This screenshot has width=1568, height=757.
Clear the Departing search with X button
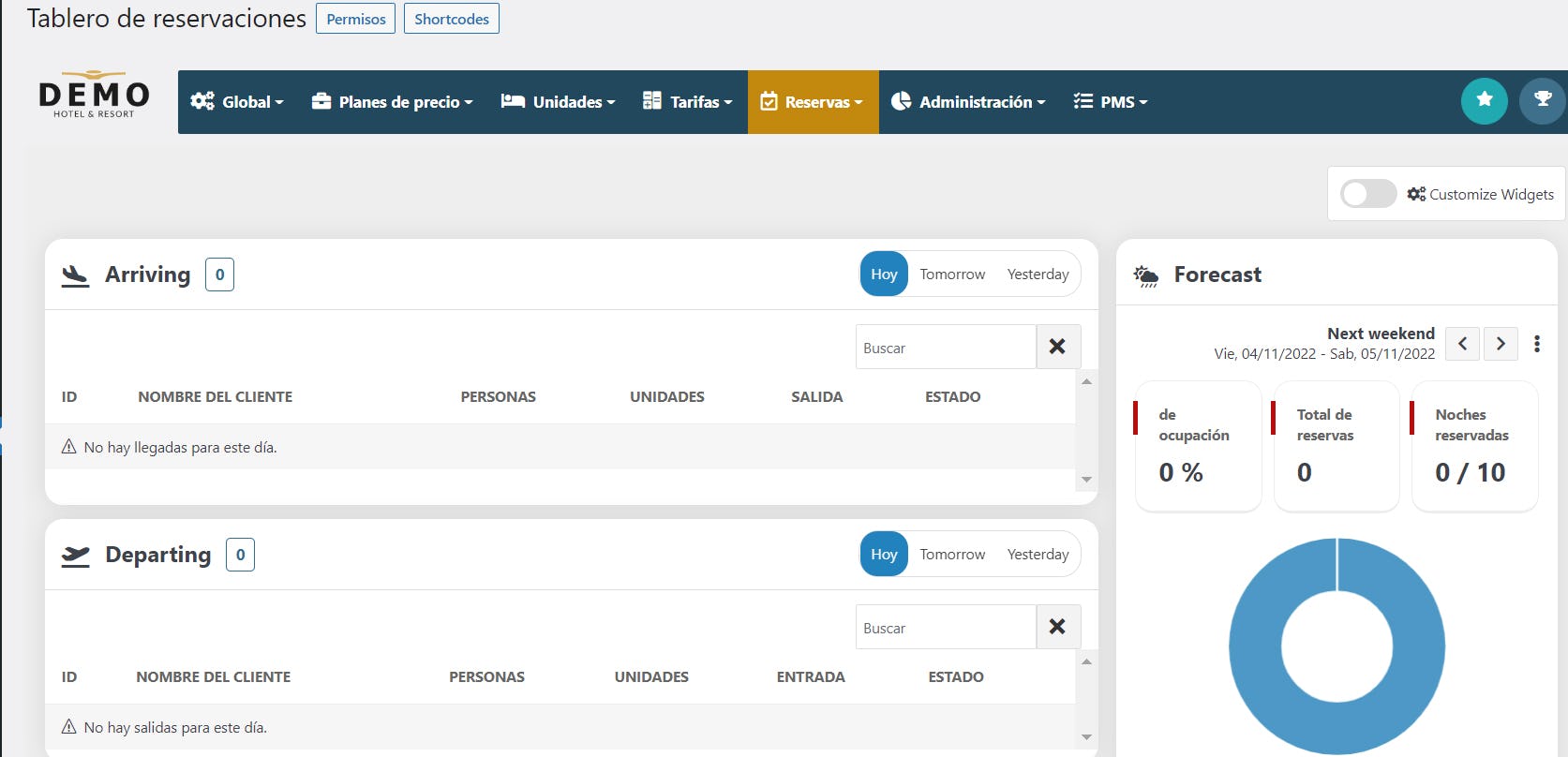[1058, 627]
